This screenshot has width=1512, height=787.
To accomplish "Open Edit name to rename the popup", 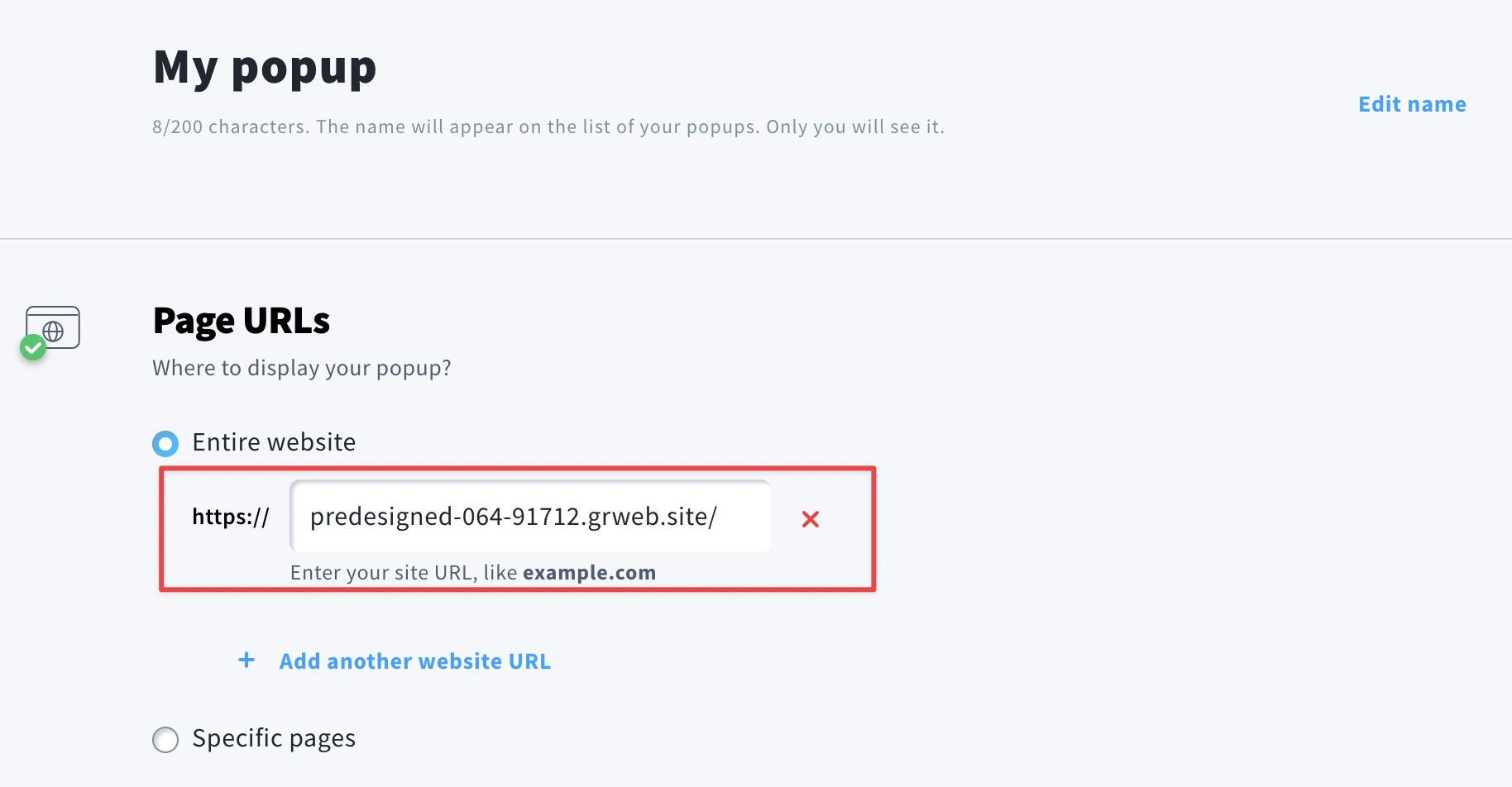I will tap(1412, 104).
